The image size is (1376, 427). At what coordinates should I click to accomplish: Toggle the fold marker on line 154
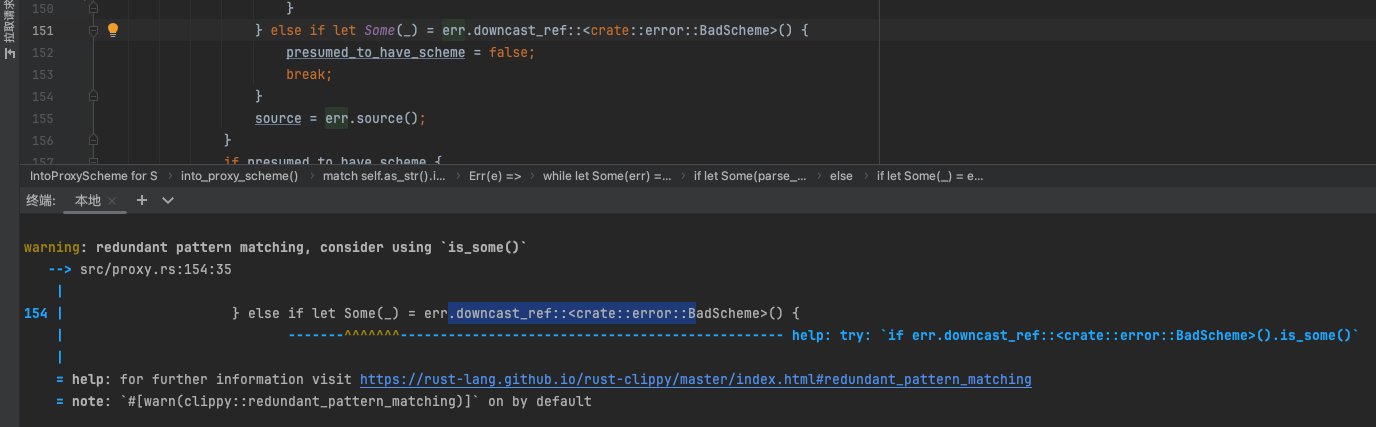tap(92, 97)
